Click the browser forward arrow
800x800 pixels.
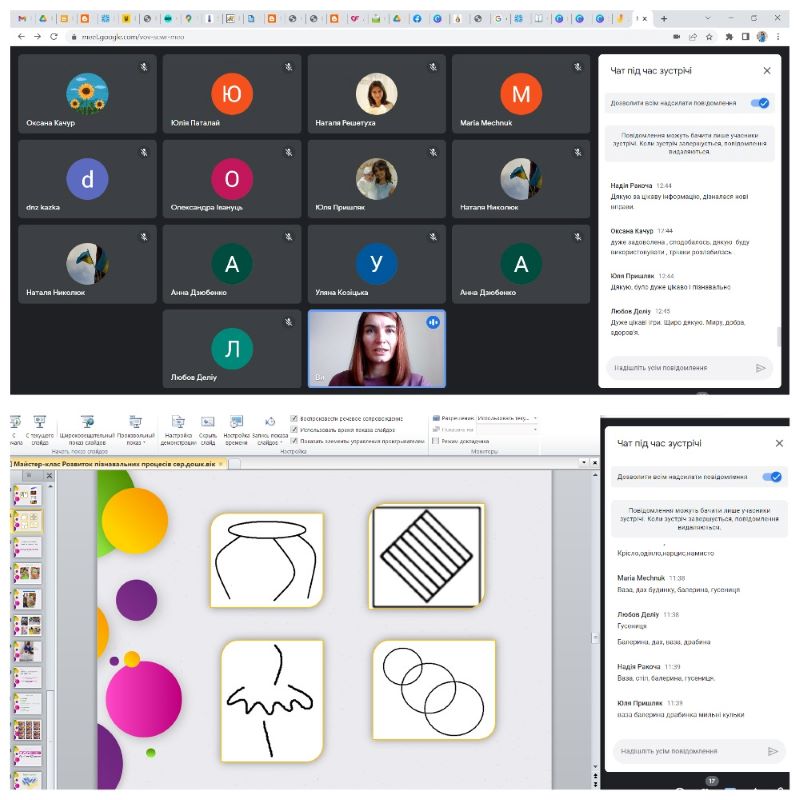point(37,37)
